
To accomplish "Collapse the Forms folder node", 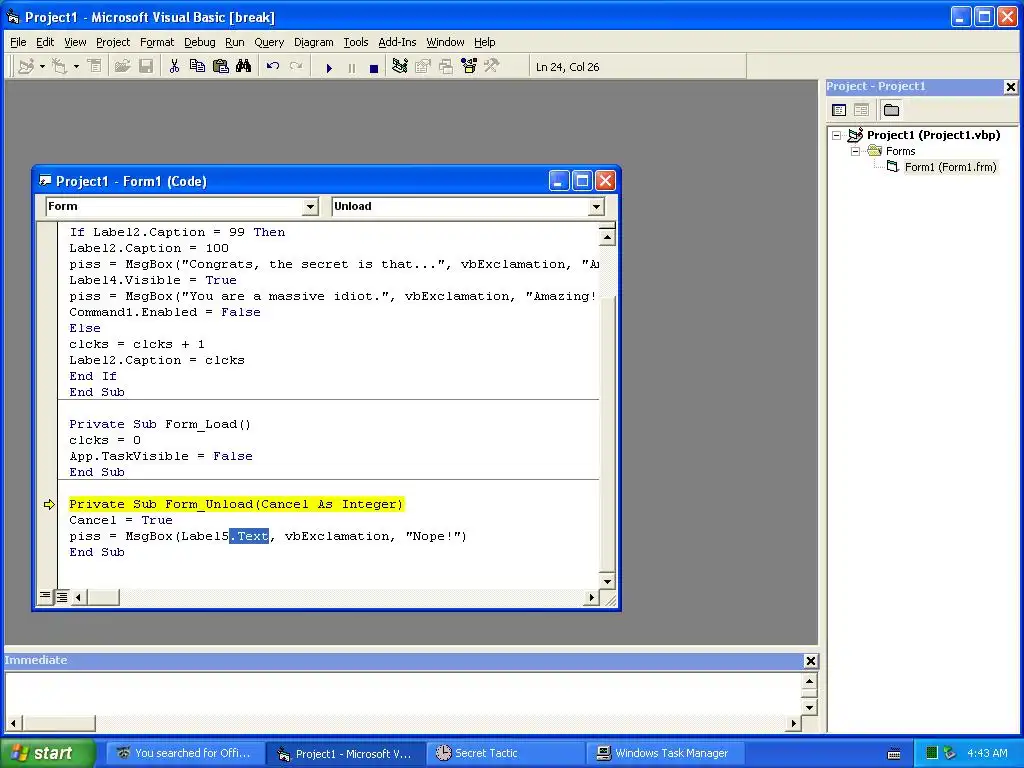I will point(855,152).
